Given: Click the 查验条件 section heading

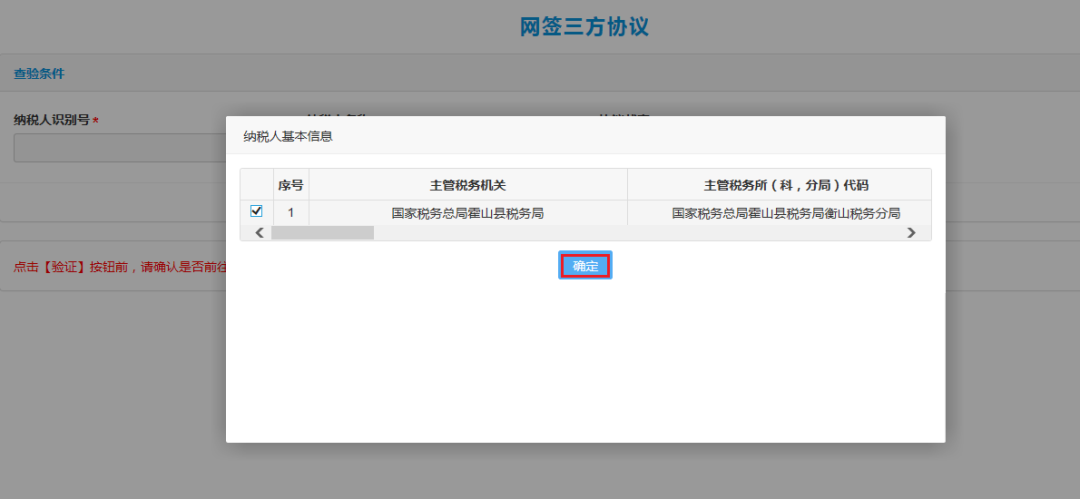Looking at the screenshot, I should tap(39, 74).
